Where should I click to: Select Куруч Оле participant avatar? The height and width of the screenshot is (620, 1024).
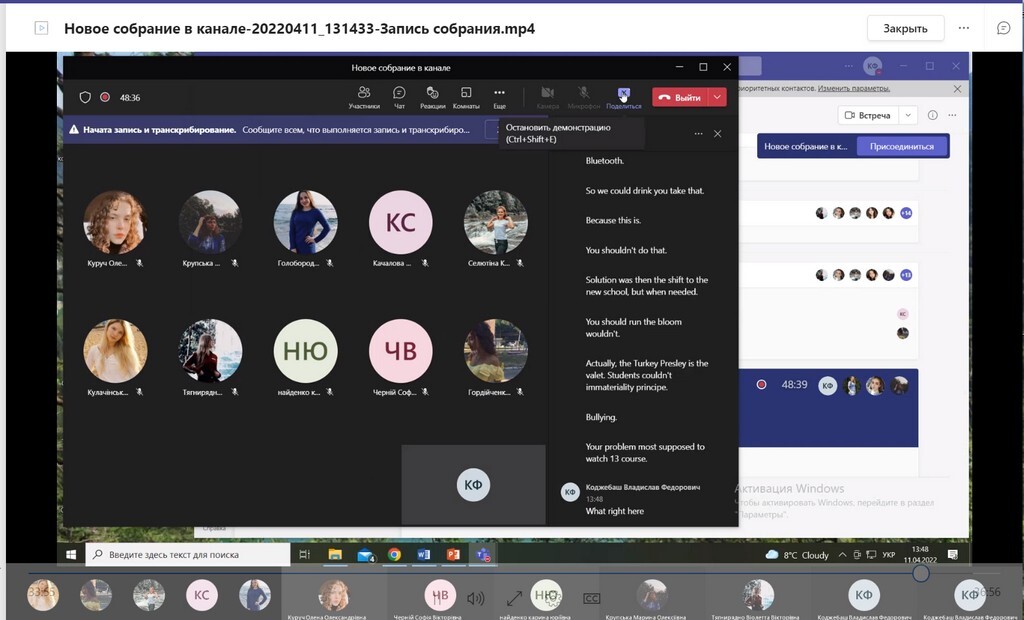point(115,222)
